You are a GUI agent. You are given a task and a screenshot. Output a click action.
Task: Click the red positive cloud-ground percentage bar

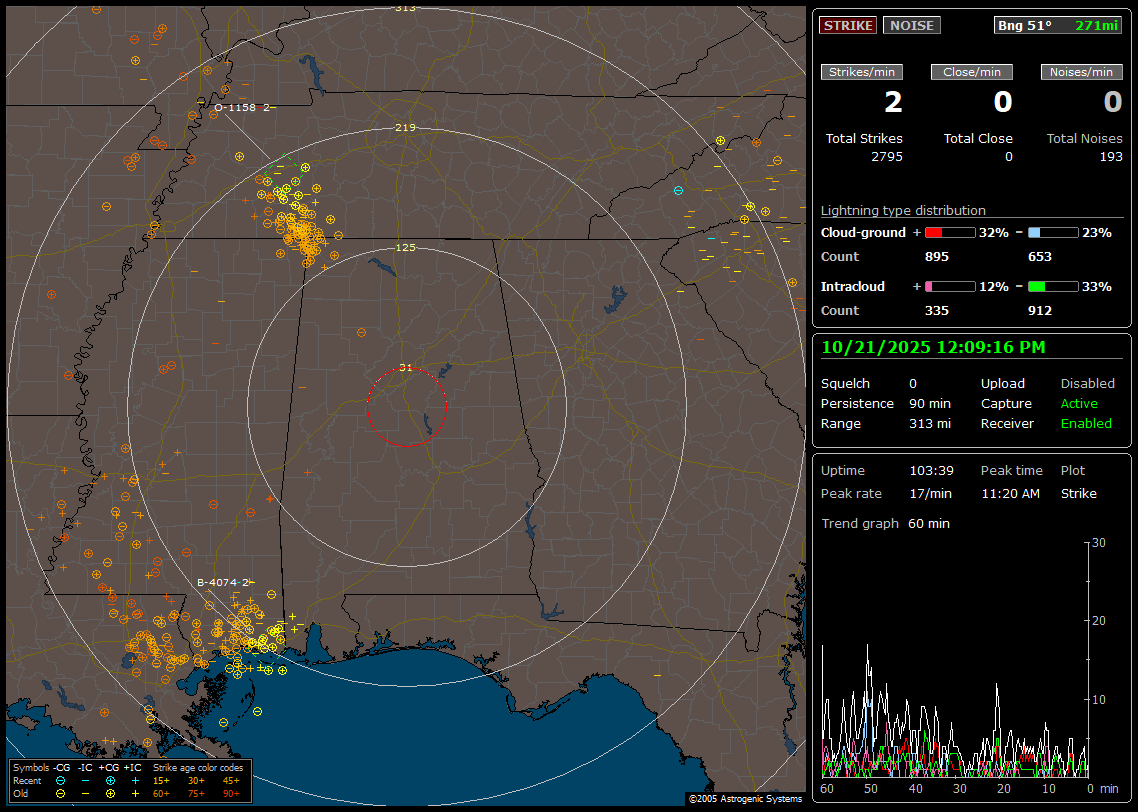point(949,233)
